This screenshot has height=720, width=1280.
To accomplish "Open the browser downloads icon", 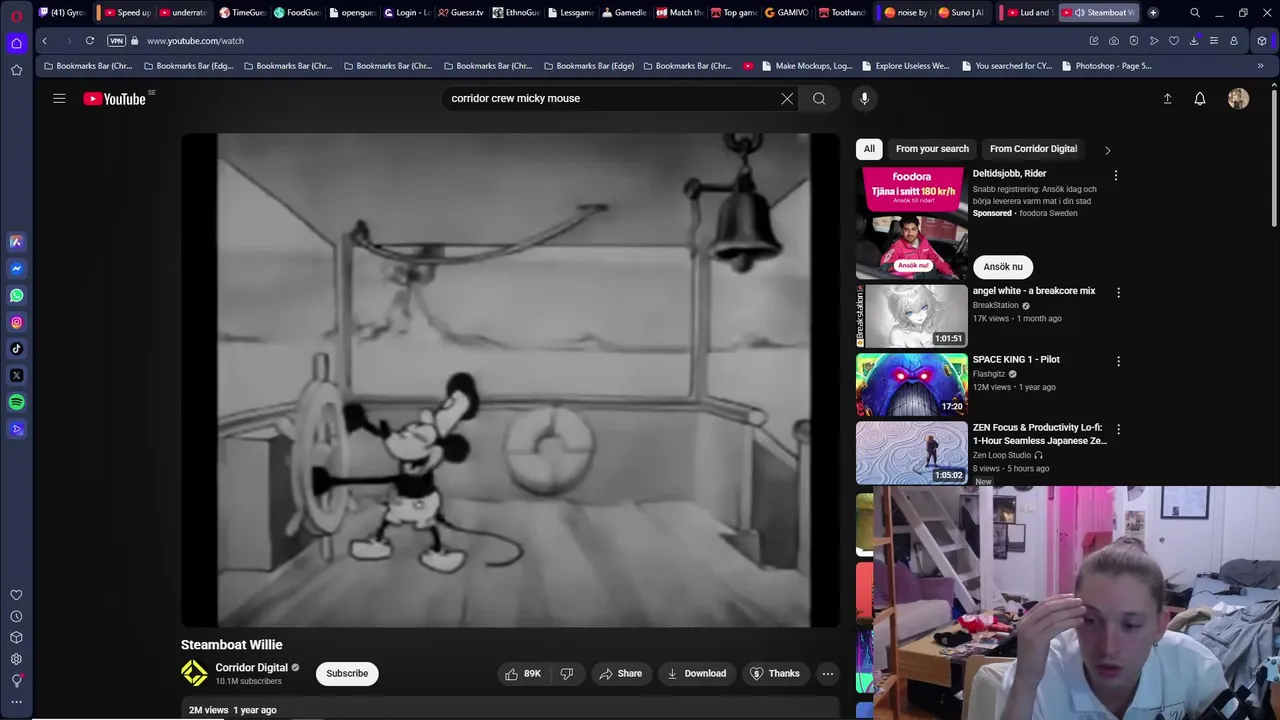I will [x=1193, y=41].
